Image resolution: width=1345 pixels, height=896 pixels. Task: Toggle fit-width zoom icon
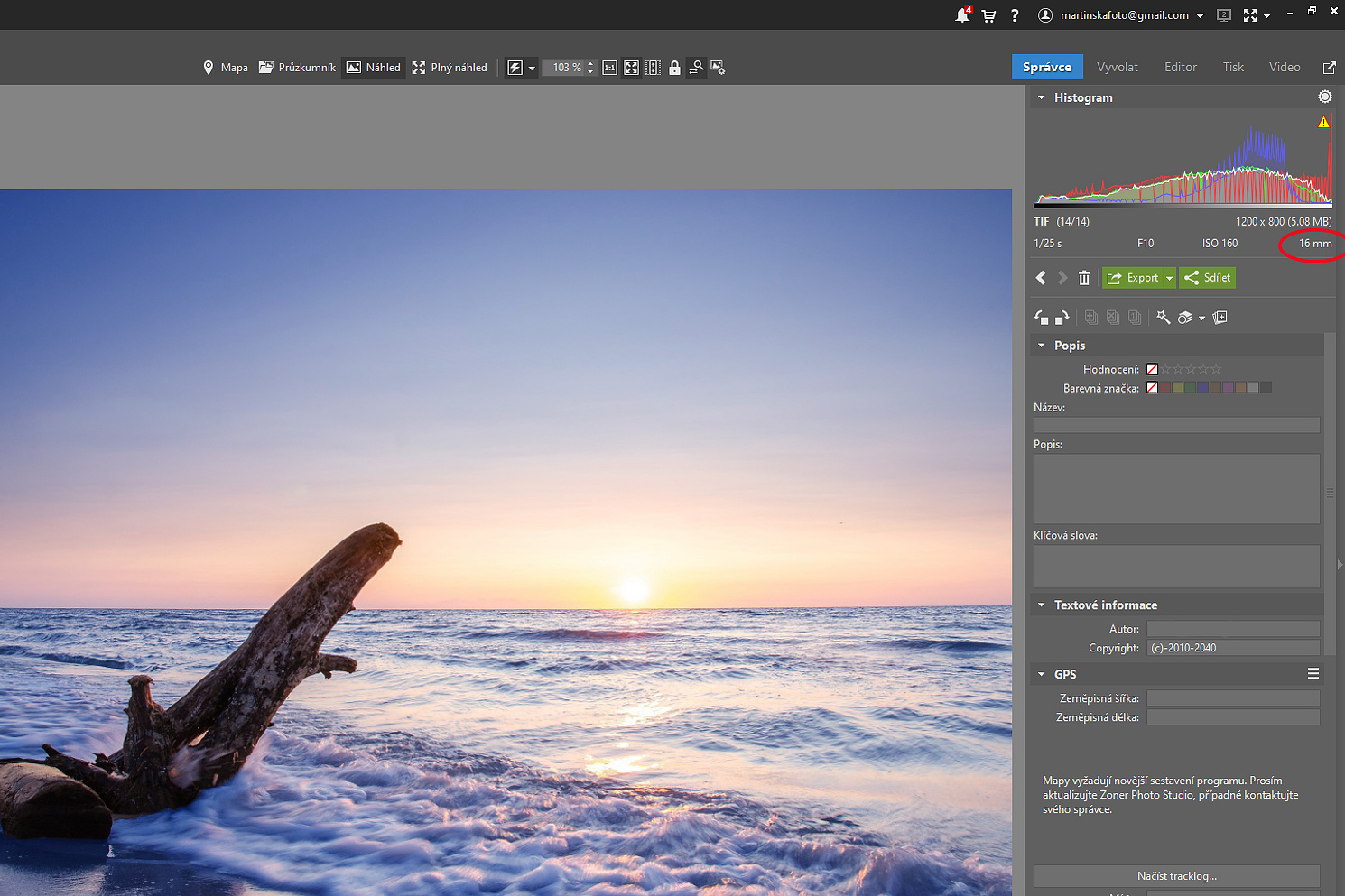coord(653,68)
